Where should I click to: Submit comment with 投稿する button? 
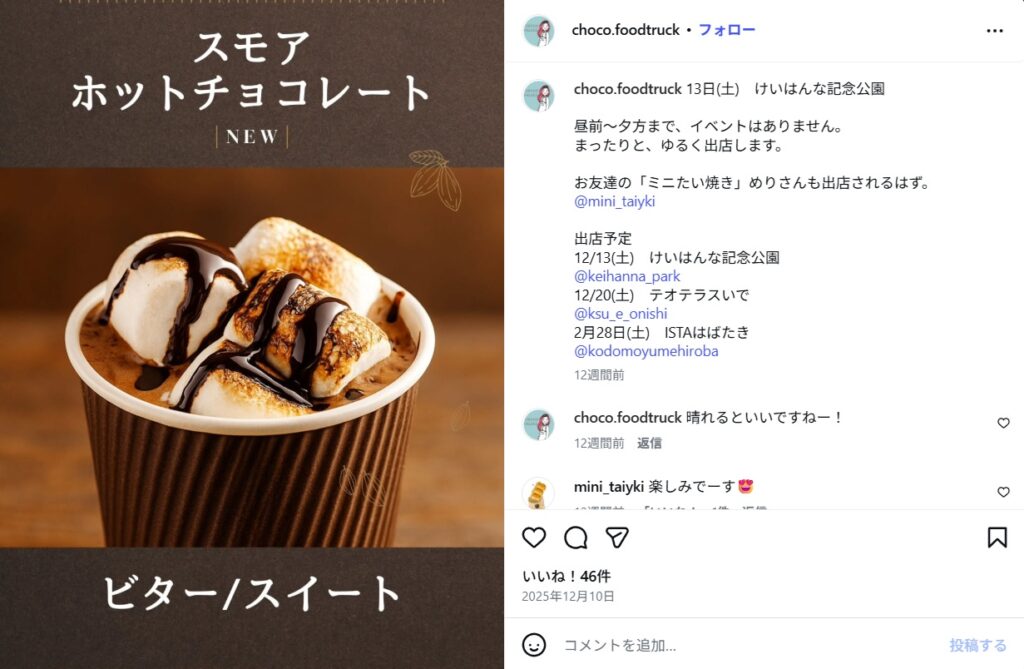coord(978,645)
